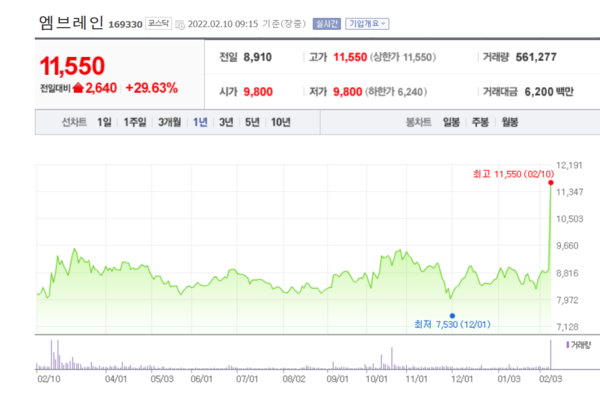Show the 10년 chart range

coord(281,122)
